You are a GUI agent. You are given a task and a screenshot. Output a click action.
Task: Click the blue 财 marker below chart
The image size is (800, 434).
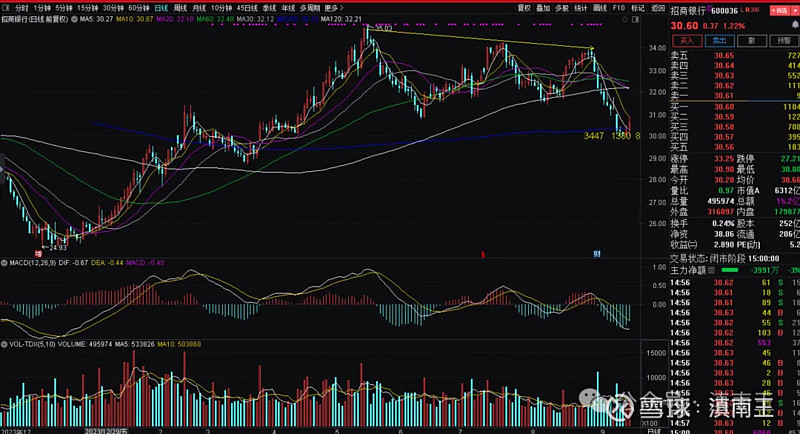point(596,253)
